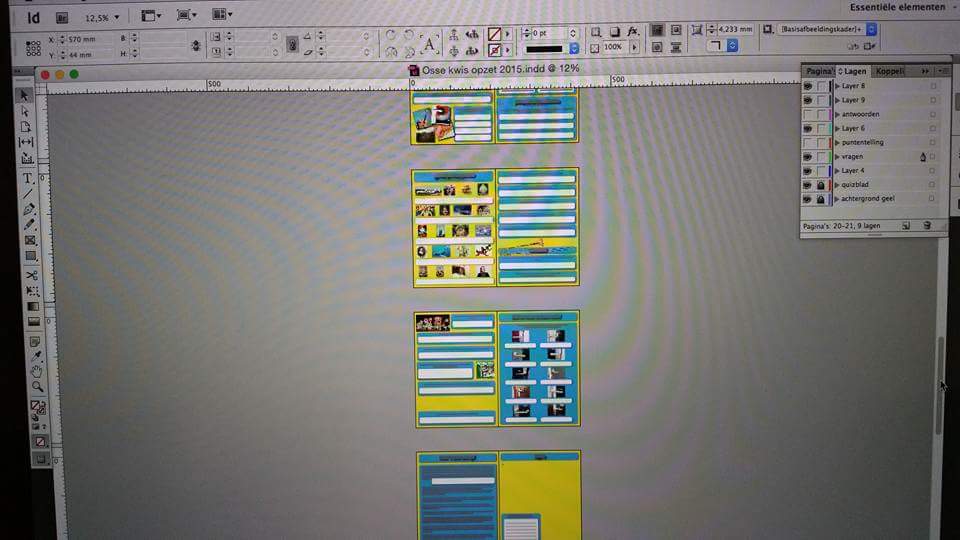Select the Scissors tool
960x540 pixels.
(x=32, y=275)
